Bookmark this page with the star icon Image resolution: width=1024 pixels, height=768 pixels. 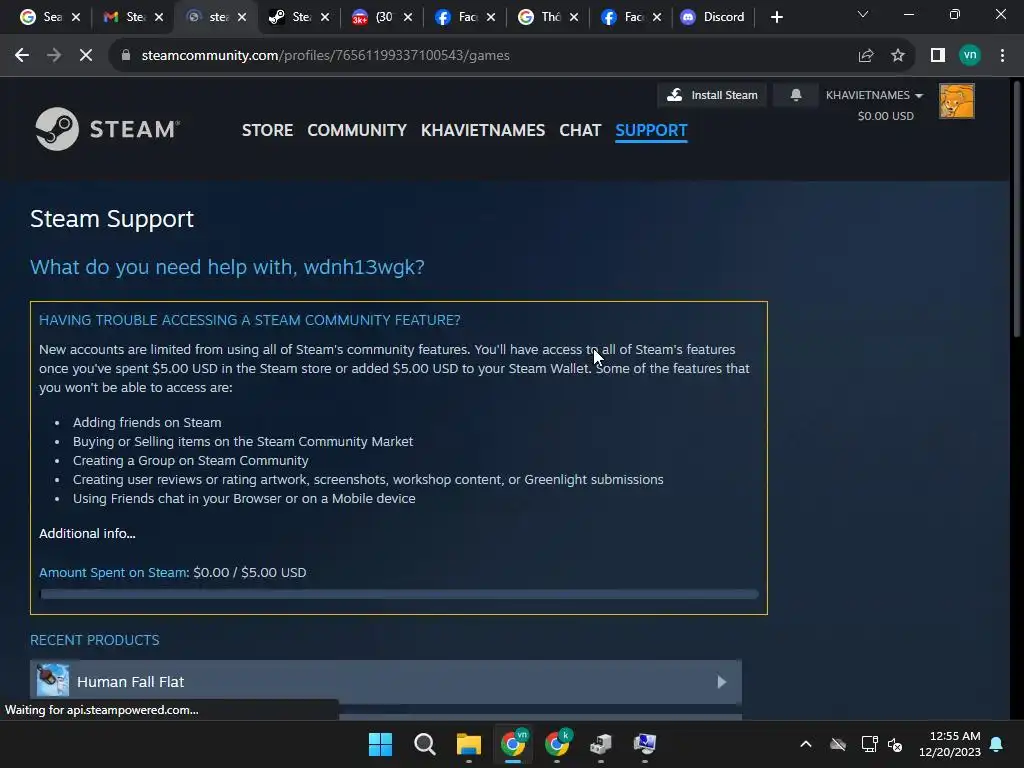[898, 56]
